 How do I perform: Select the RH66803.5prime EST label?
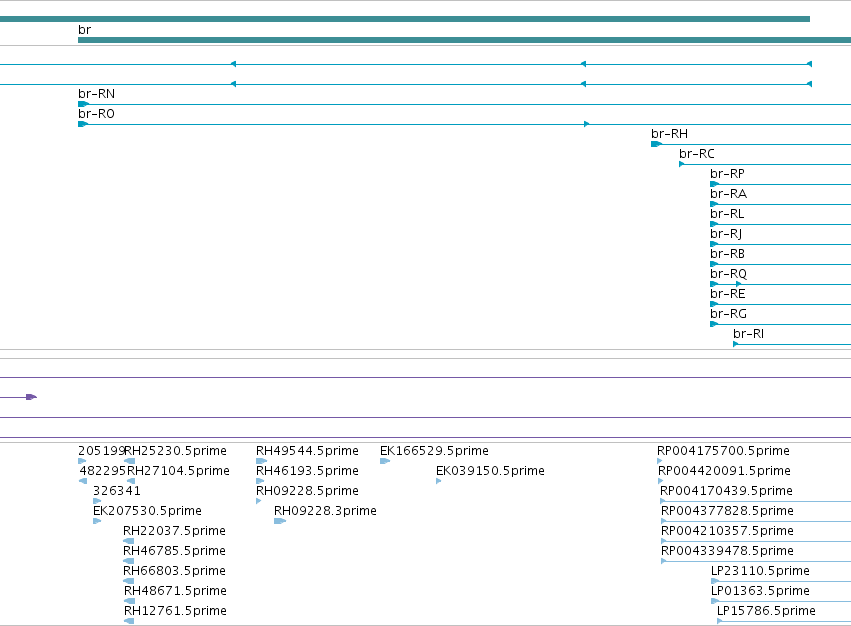click(174, 571)
